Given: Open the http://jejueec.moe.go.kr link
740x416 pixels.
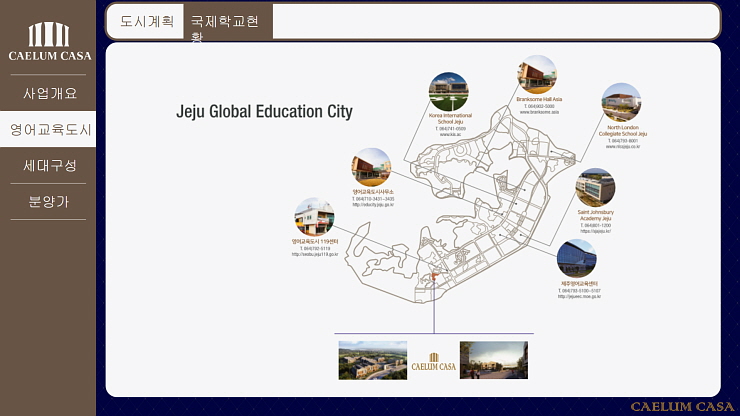Looking at the screenshot, I should click(x=580, y=297).
